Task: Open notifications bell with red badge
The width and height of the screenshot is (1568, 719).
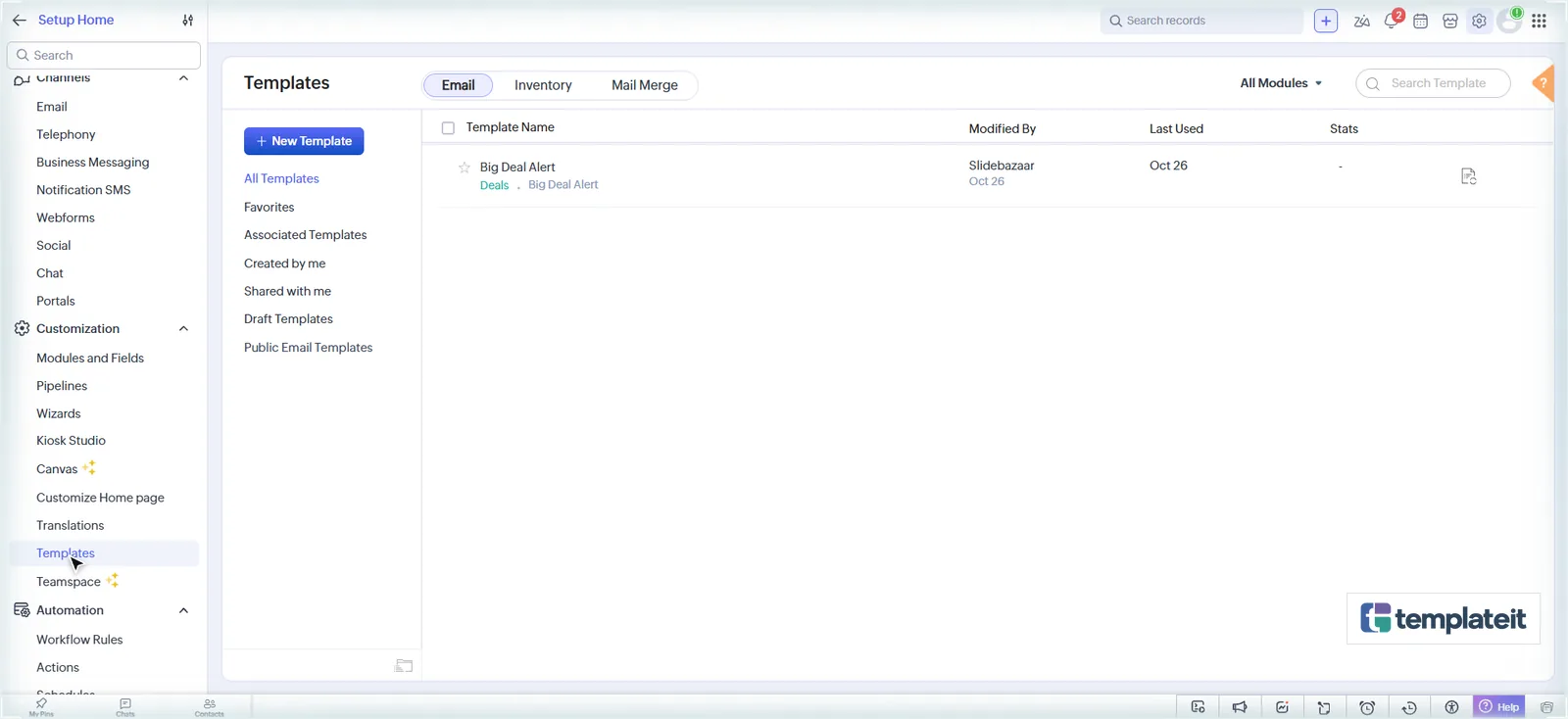Action: point(1393,20)
